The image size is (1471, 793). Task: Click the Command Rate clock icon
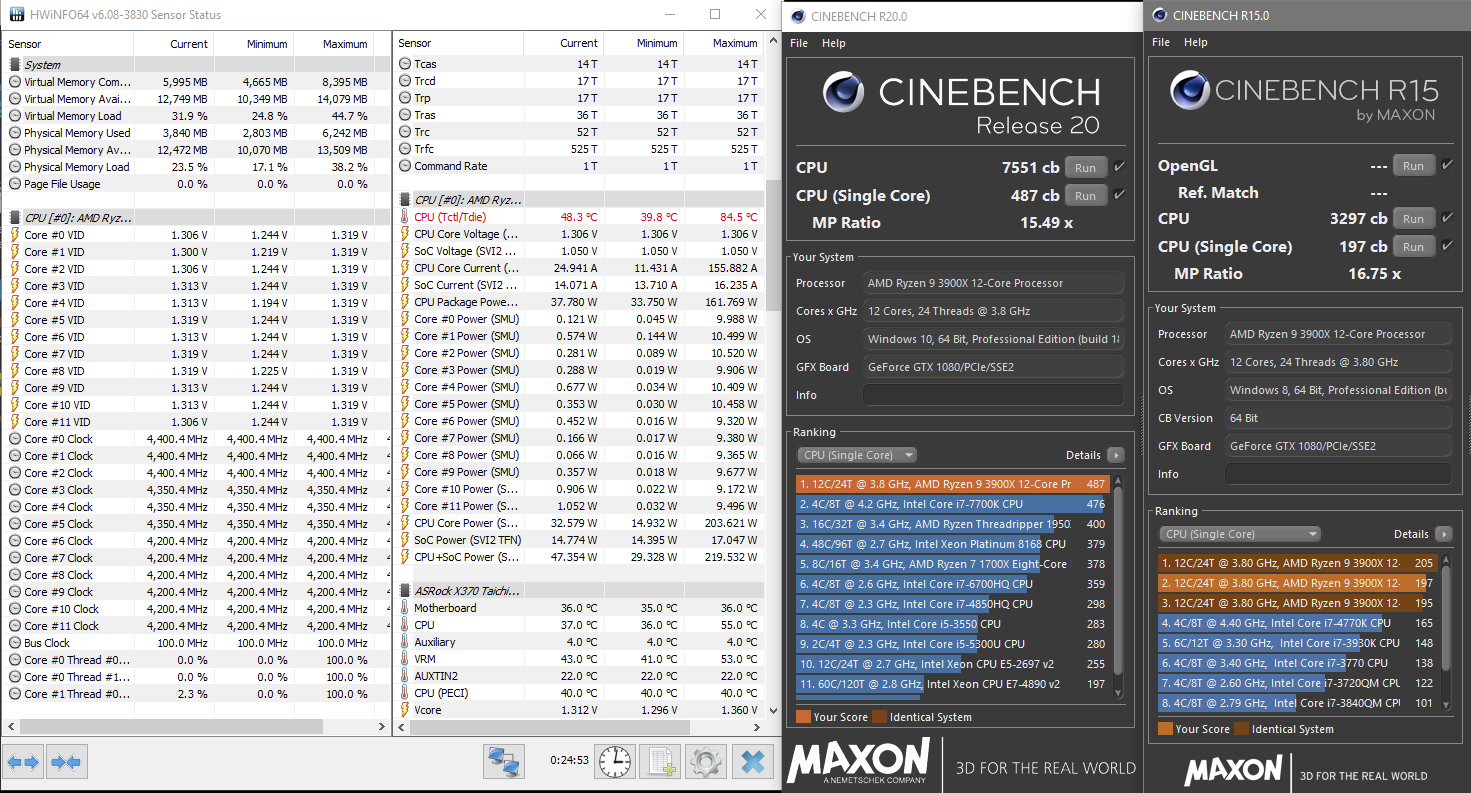(404, 166)
